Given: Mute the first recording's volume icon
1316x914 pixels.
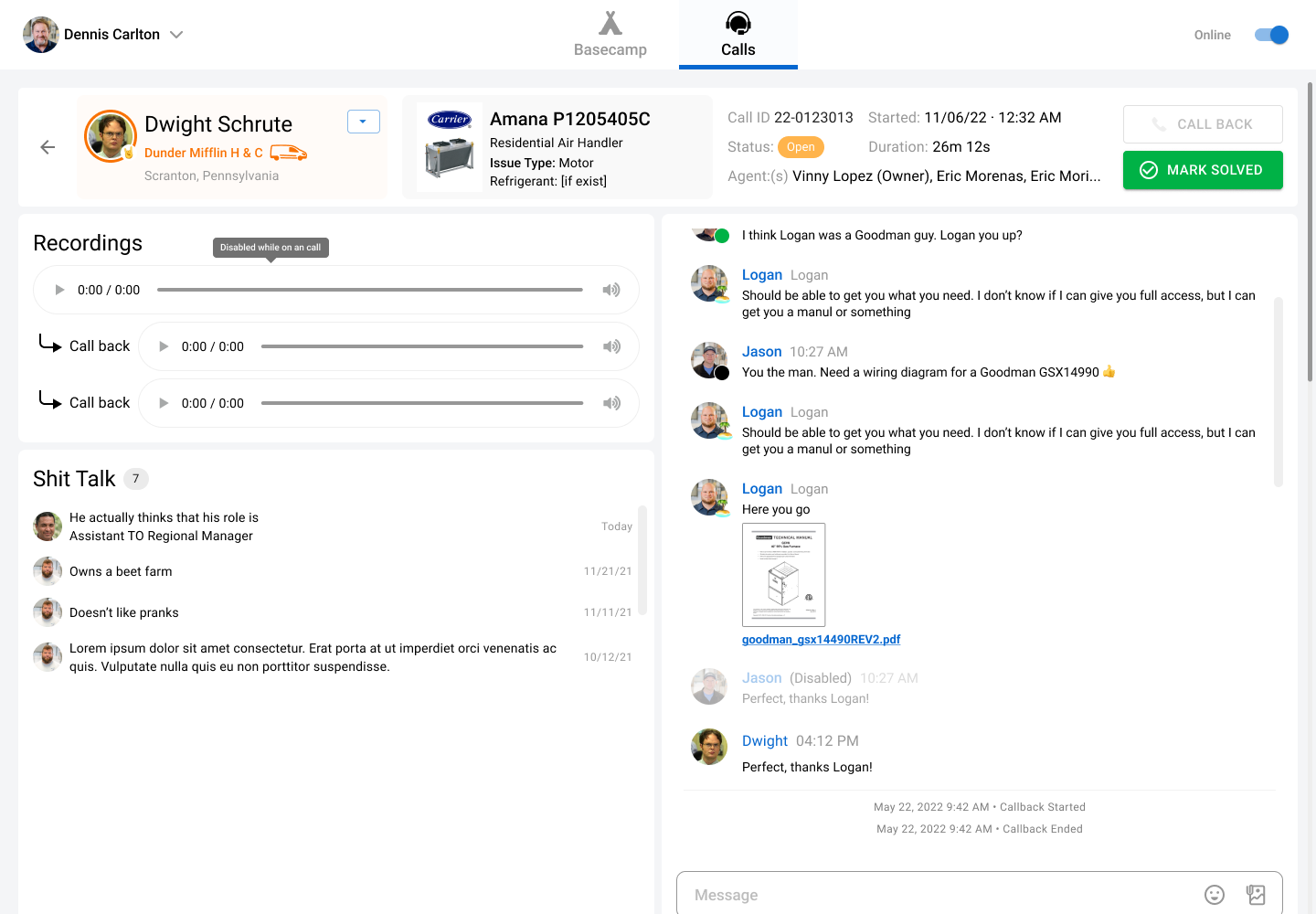Looking at the screenshot, I should 610,290.
